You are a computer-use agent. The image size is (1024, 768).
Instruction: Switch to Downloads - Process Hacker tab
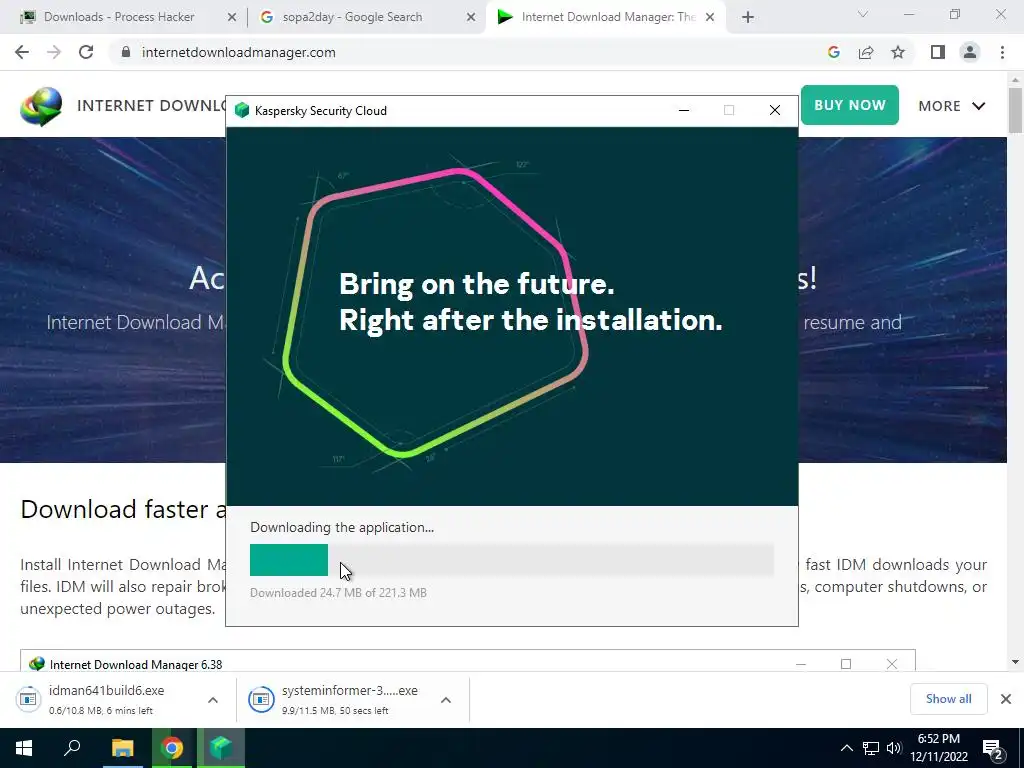[x=119, y=17]
